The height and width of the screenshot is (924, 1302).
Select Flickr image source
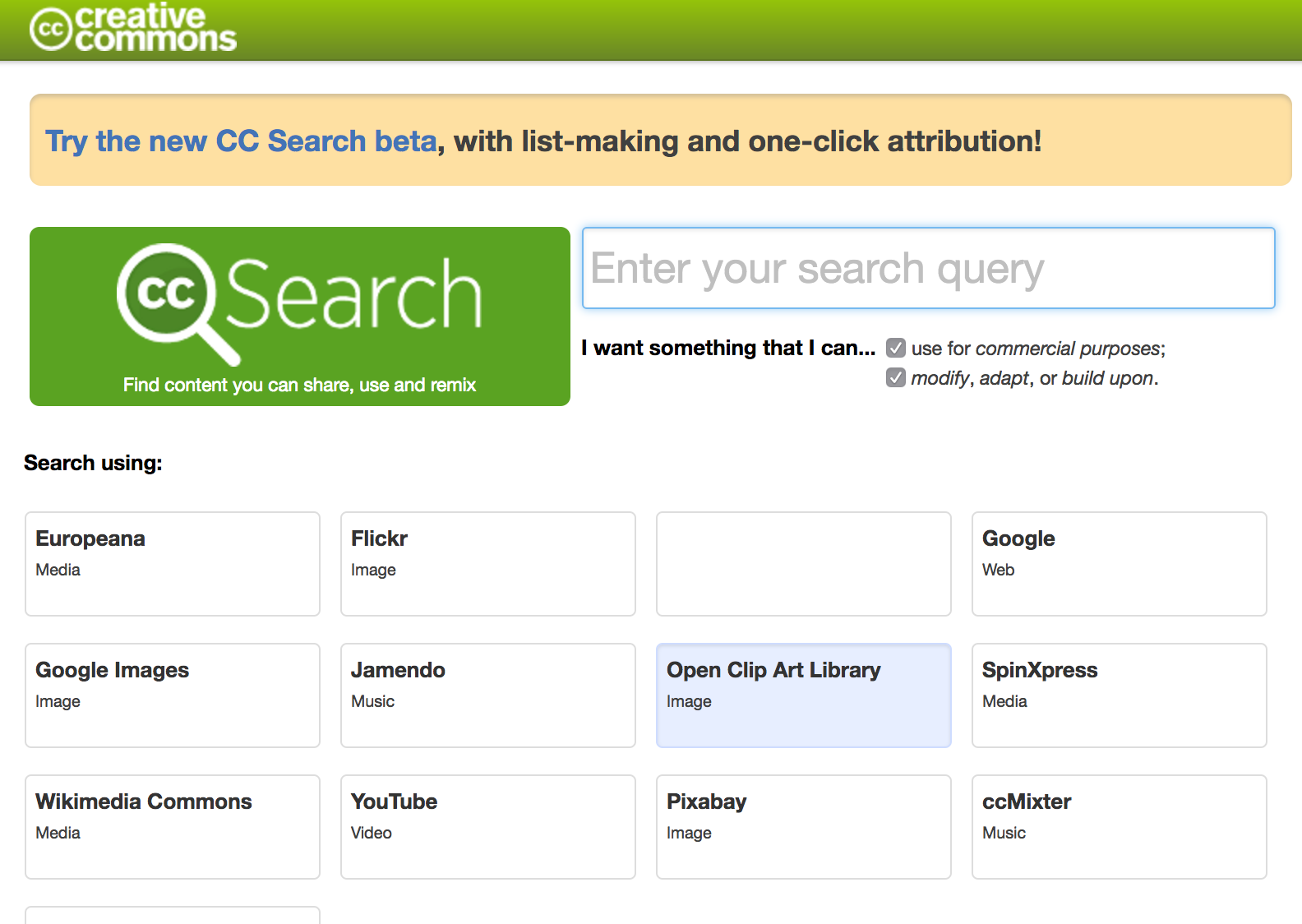(488, 564)
